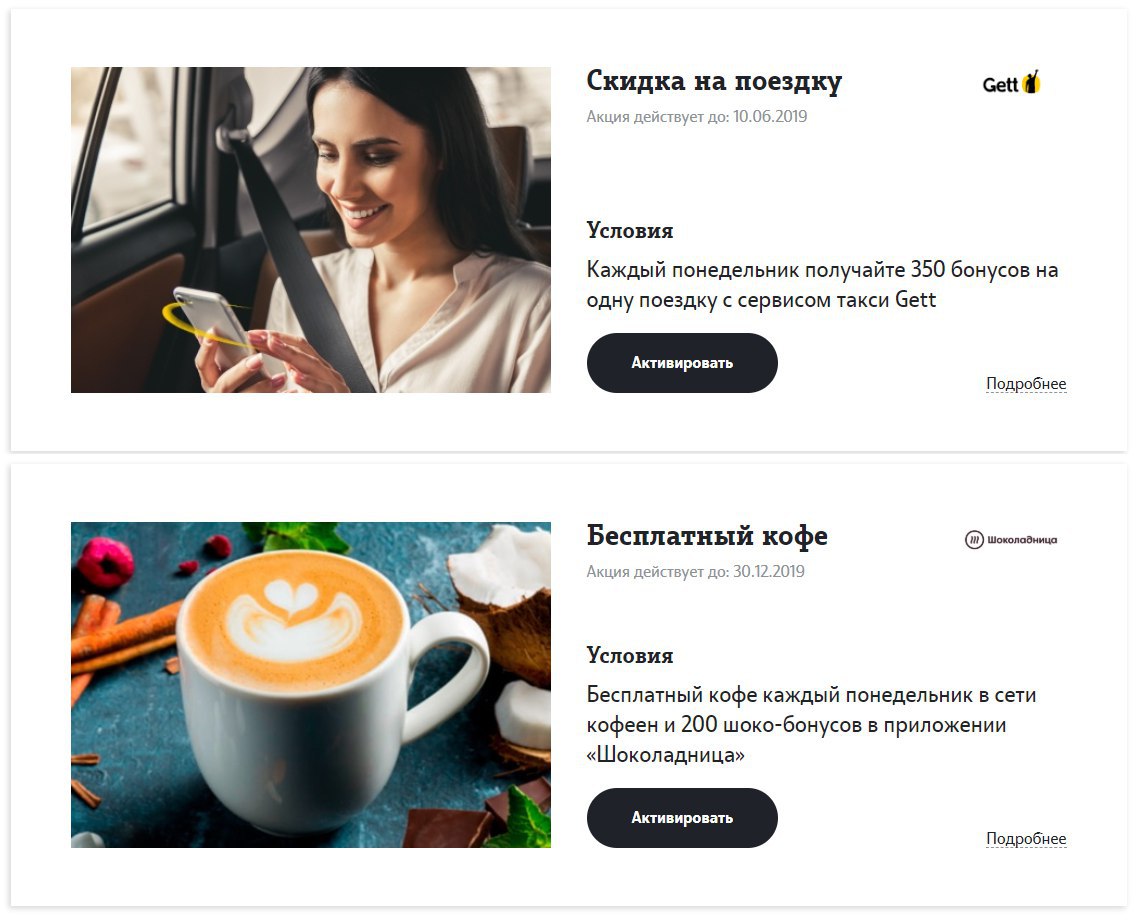1142x922 pixels.
Task: Activate the free coffee offer
Action: click(682, 817)
